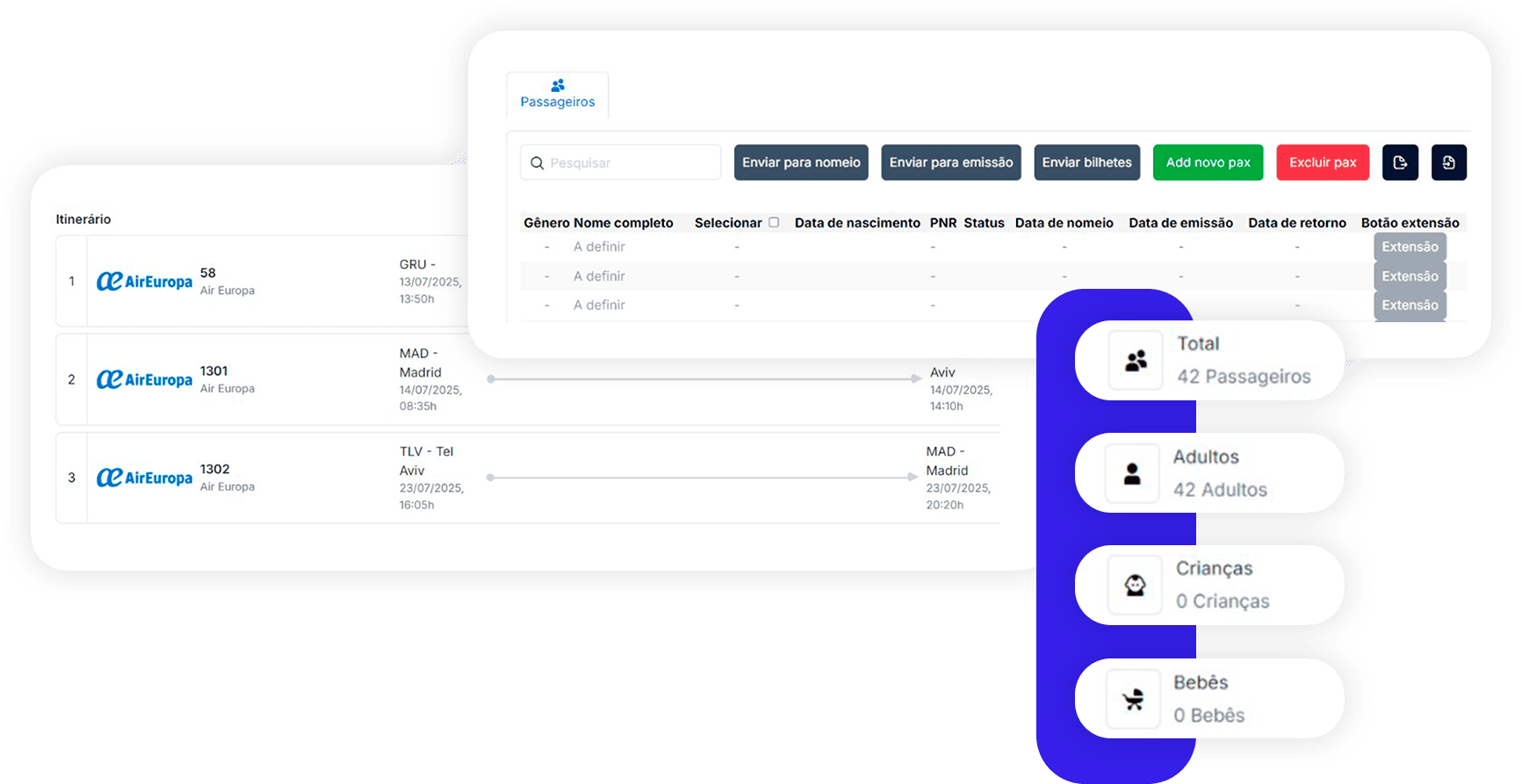Click the import file icon button
This screenshot has height=784, width=1522.
click(1448, 162)
